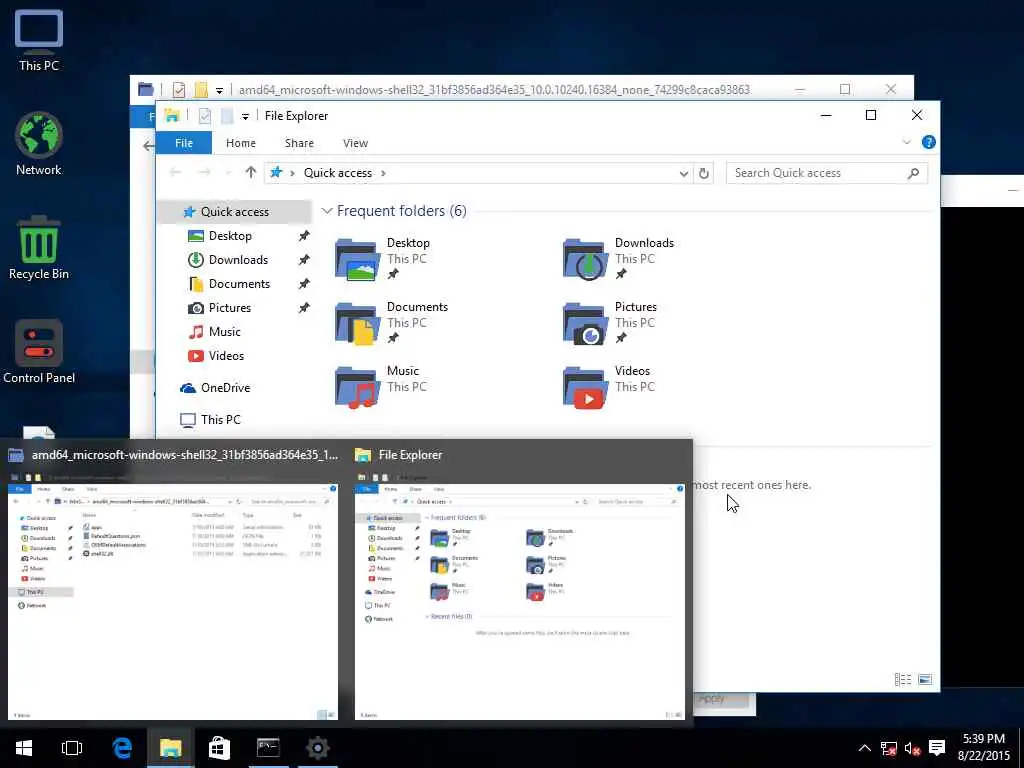Click the File Explorer taskbar icon
The height and width of the screenshot is (768, 1024).
click(x=170, y=748)
